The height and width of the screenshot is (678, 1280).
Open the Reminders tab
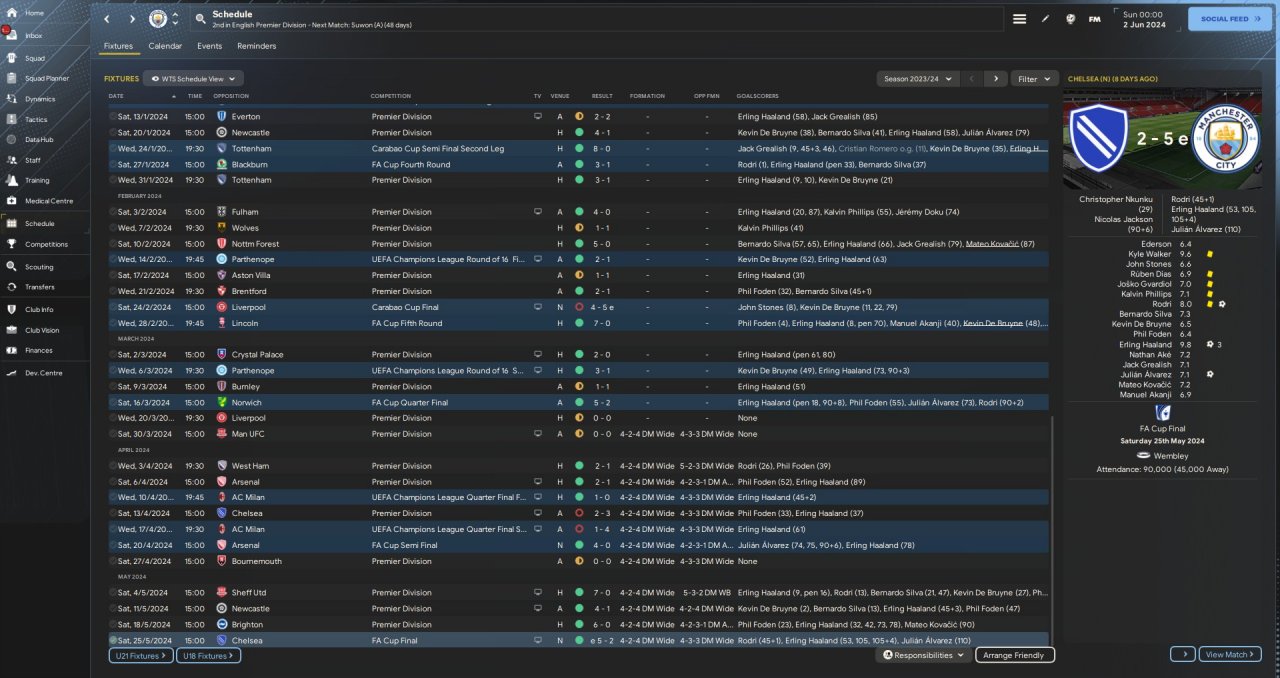point(257,46)
